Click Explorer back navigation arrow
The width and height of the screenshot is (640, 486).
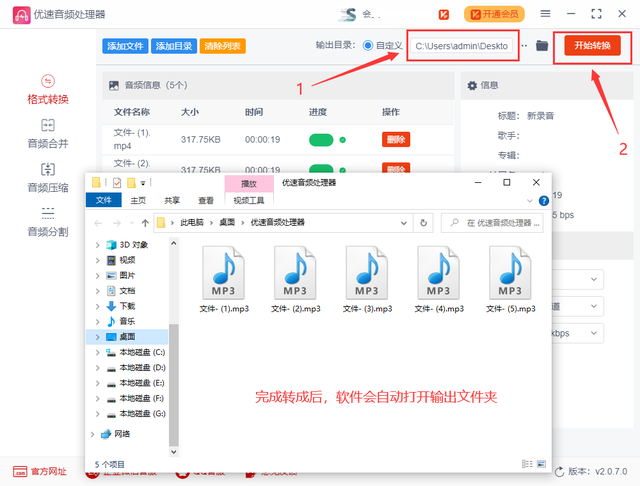click(98, 223)
